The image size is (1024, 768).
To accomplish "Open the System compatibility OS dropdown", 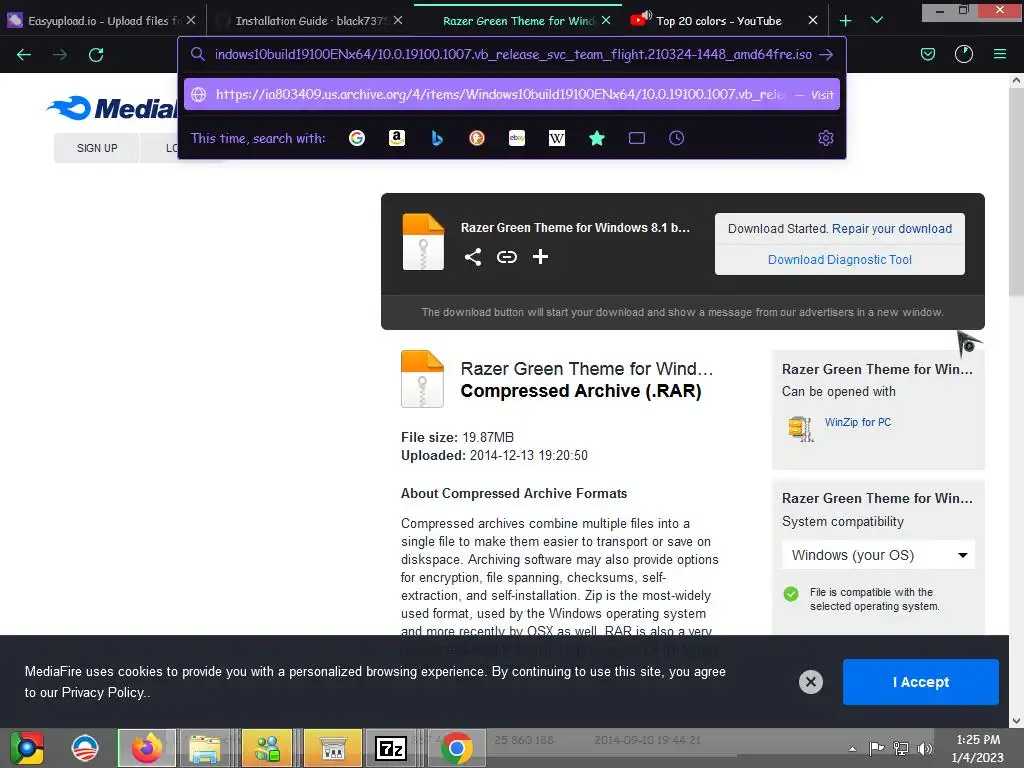I will pyautogui.click(x=878, y=555).
